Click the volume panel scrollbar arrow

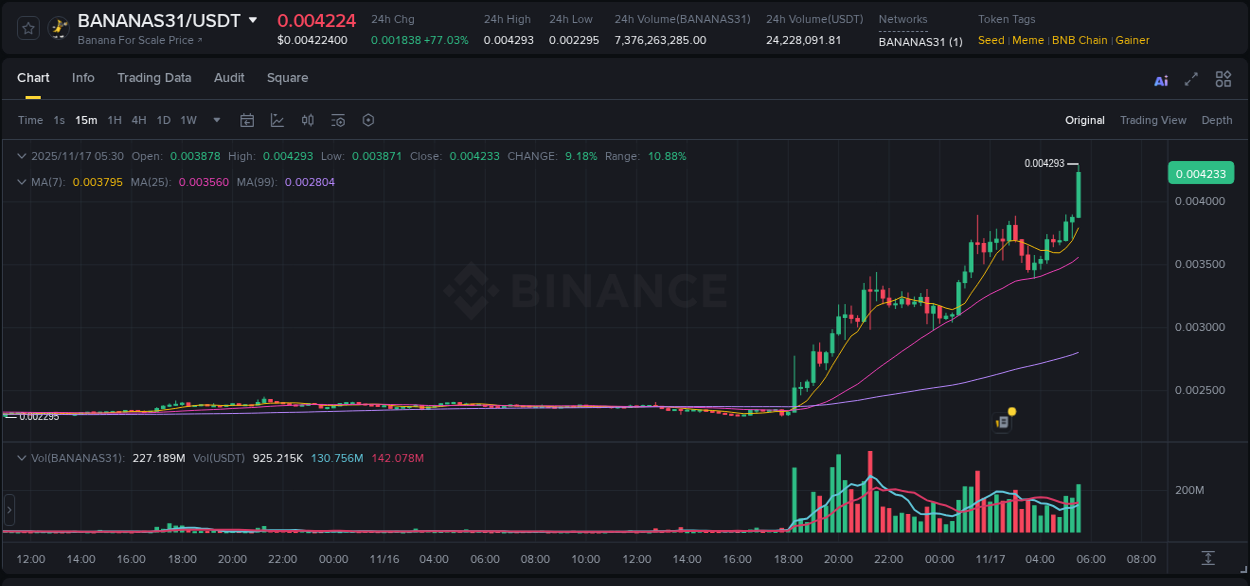8,510
